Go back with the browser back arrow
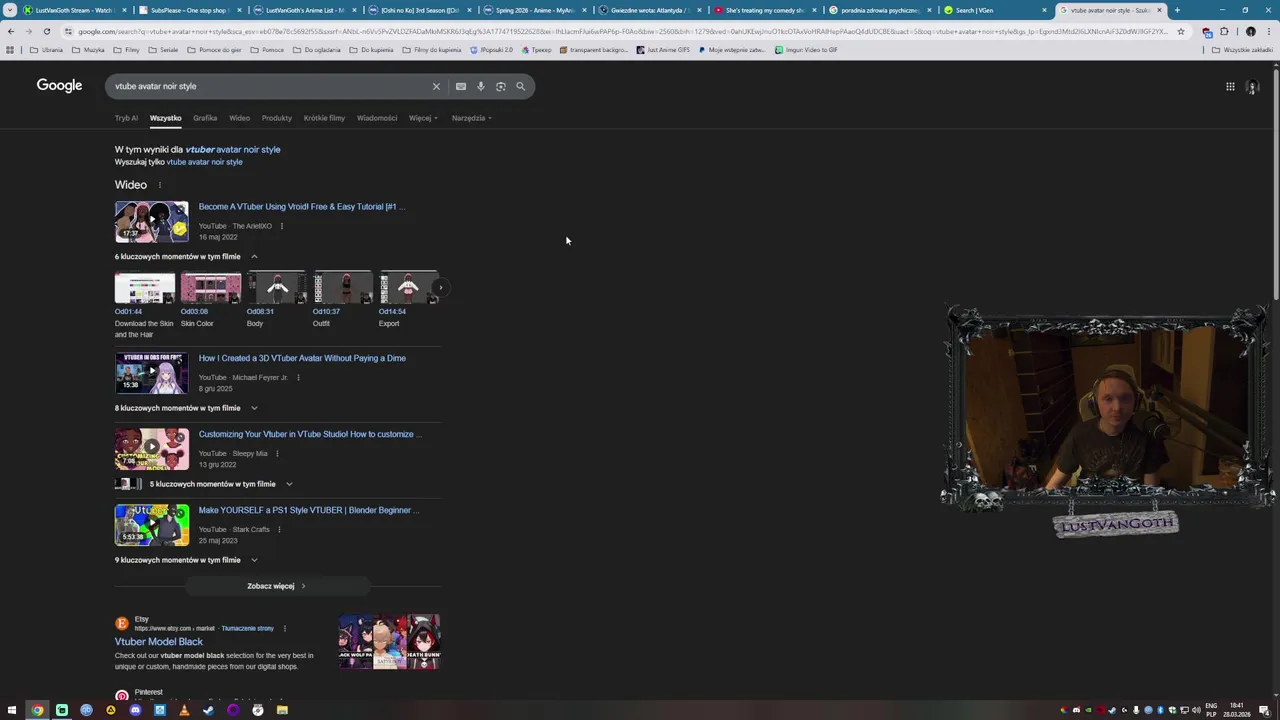Viewport: 1280px width, 720px height. [11, 31]
